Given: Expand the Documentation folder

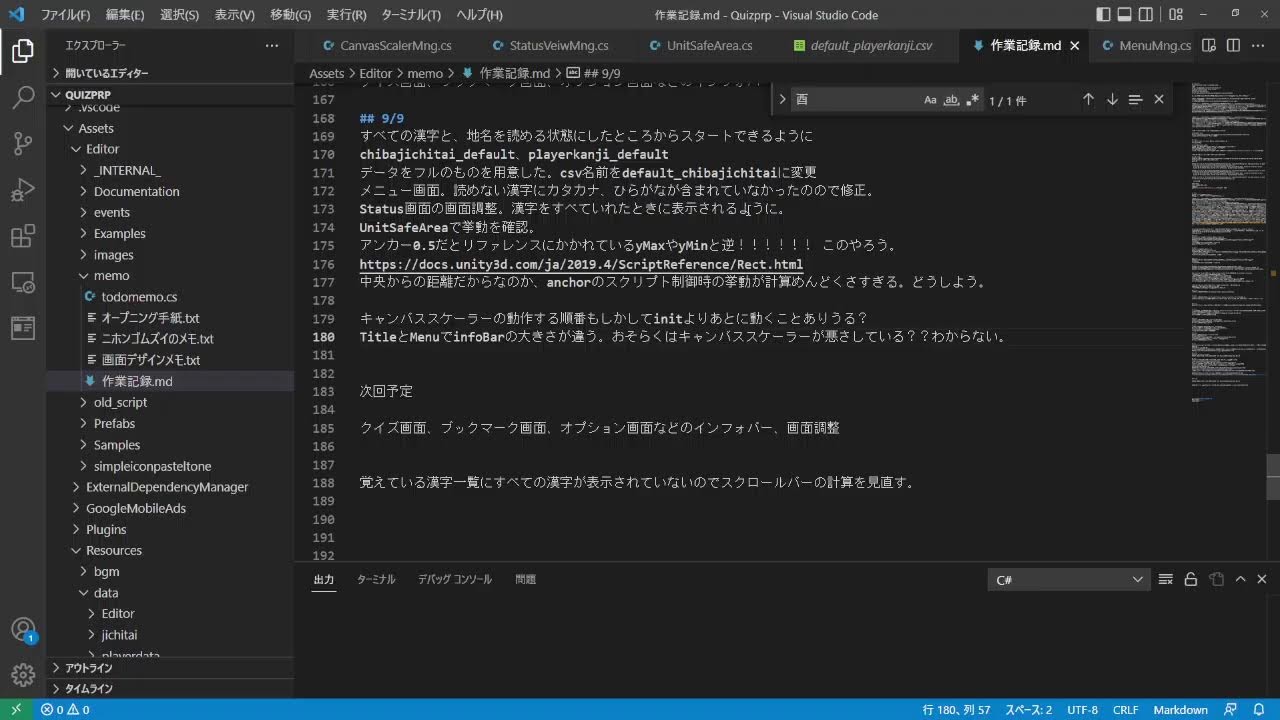Looking at the screenshot, I should 170,191.
